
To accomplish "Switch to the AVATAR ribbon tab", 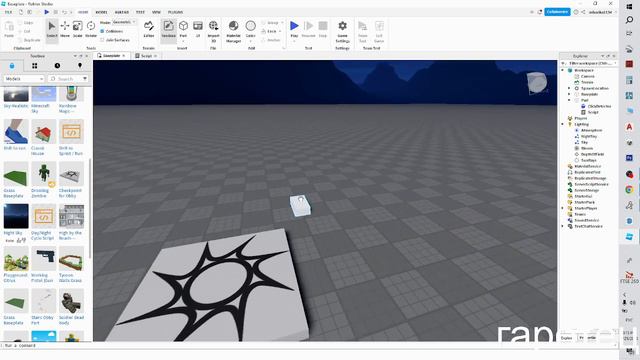I will 122,12.
